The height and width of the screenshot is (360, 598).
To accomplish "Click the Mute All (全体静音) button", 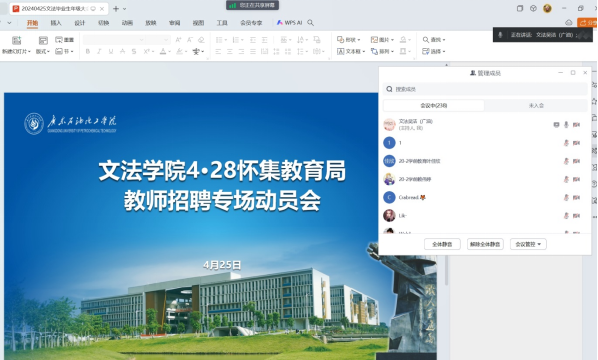I will tap(442, 244).
